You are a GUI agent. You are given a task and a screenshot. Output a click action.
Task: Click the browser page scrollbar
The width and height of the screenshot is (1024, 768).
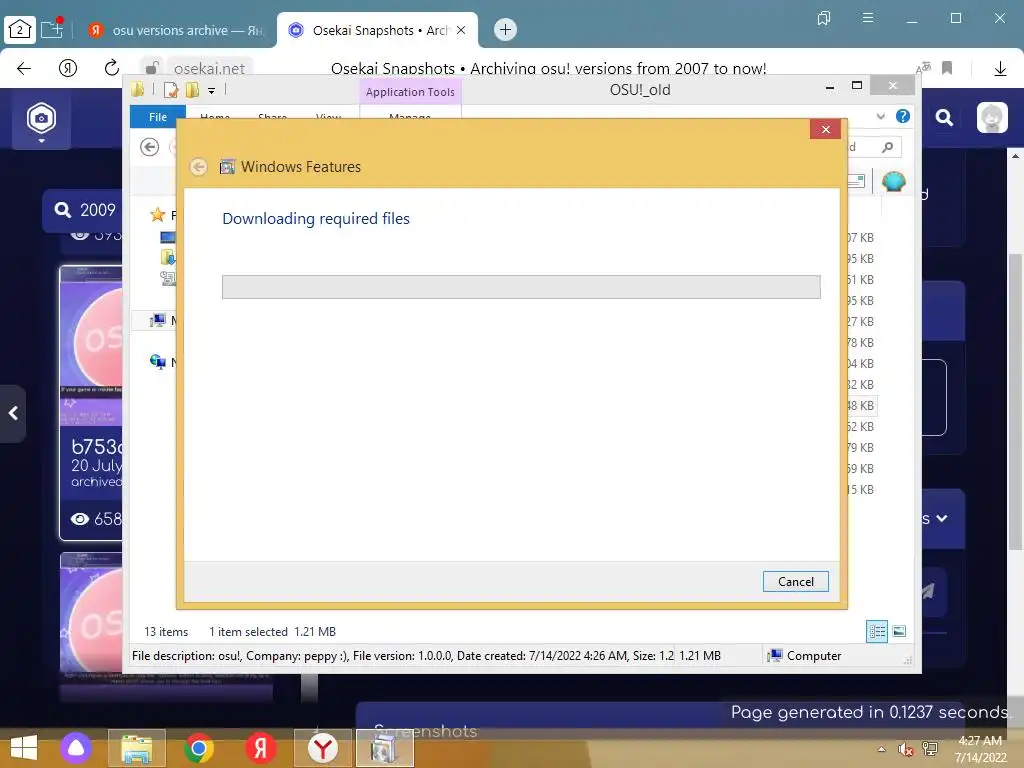[x=1016, y=400]
